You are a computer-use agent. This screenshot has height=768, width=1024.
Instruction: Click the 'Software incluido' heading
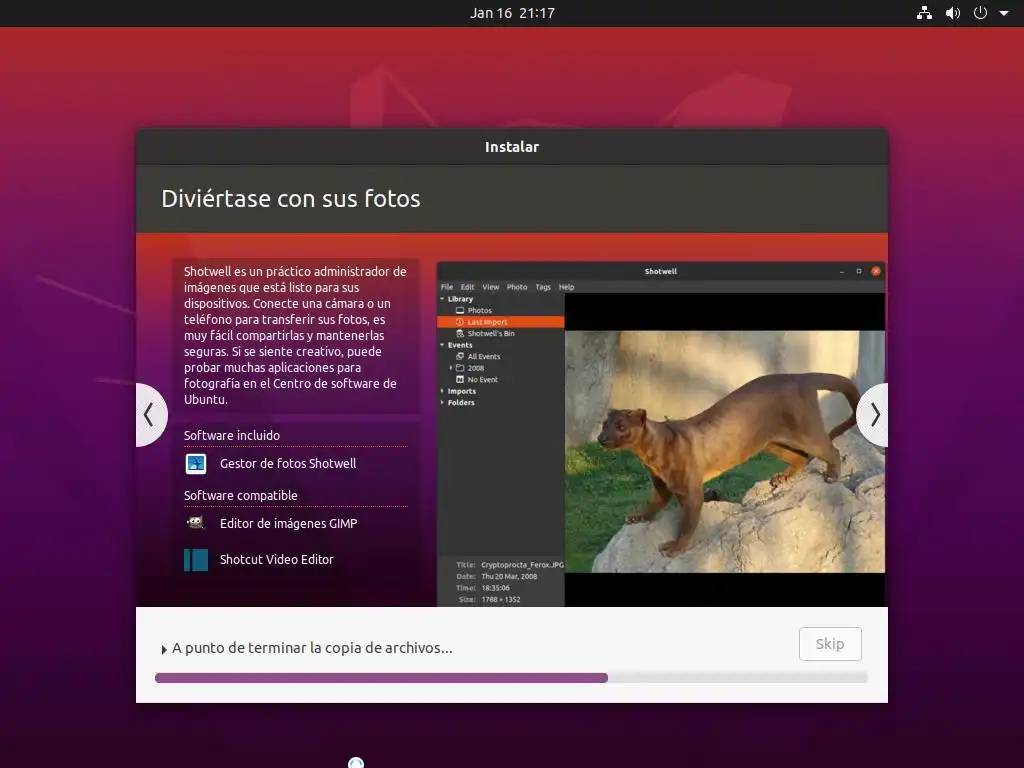tap(232, 436)
